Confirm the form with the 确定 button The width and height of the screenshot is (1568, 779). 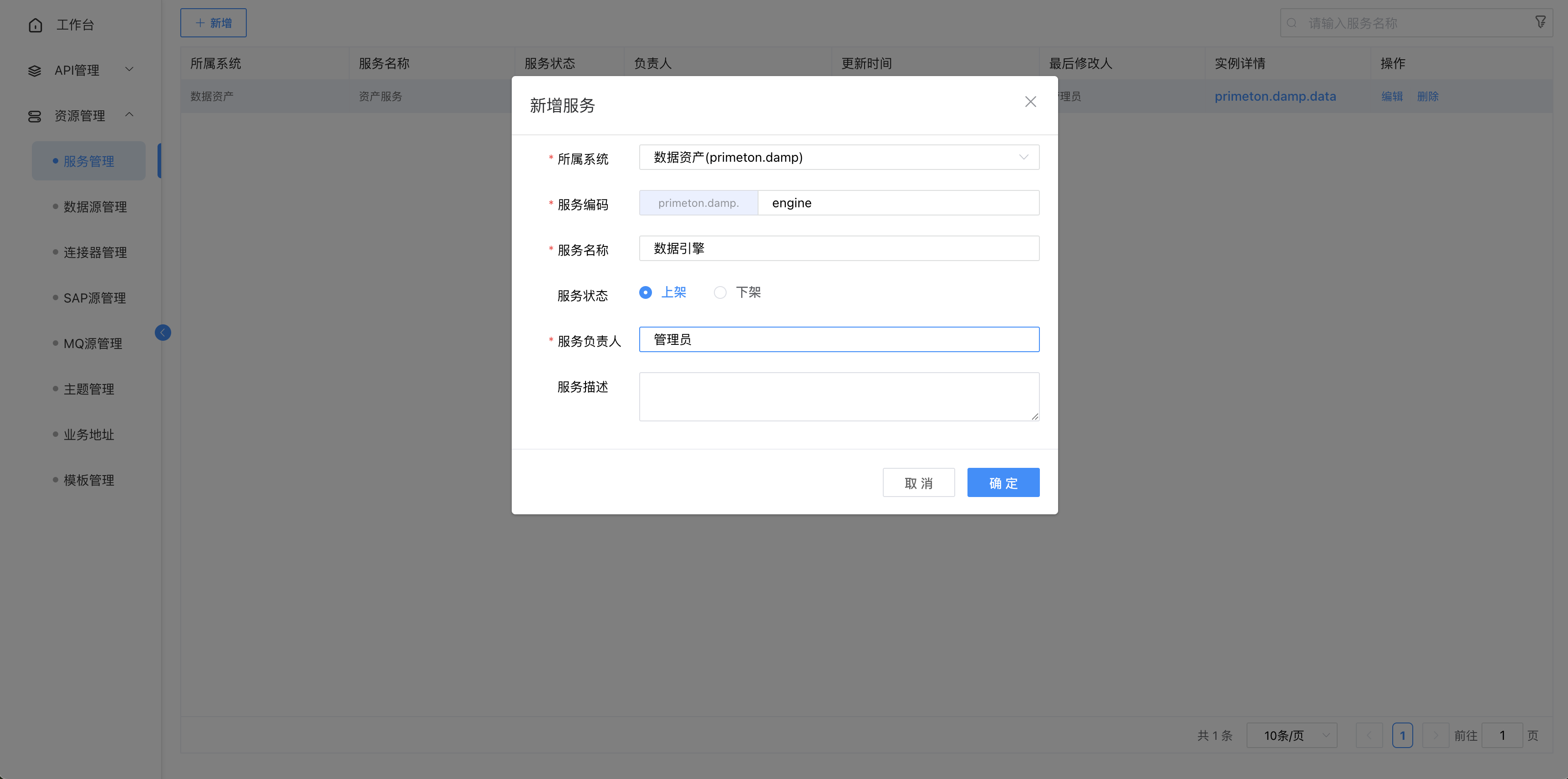pos(1003,482)
